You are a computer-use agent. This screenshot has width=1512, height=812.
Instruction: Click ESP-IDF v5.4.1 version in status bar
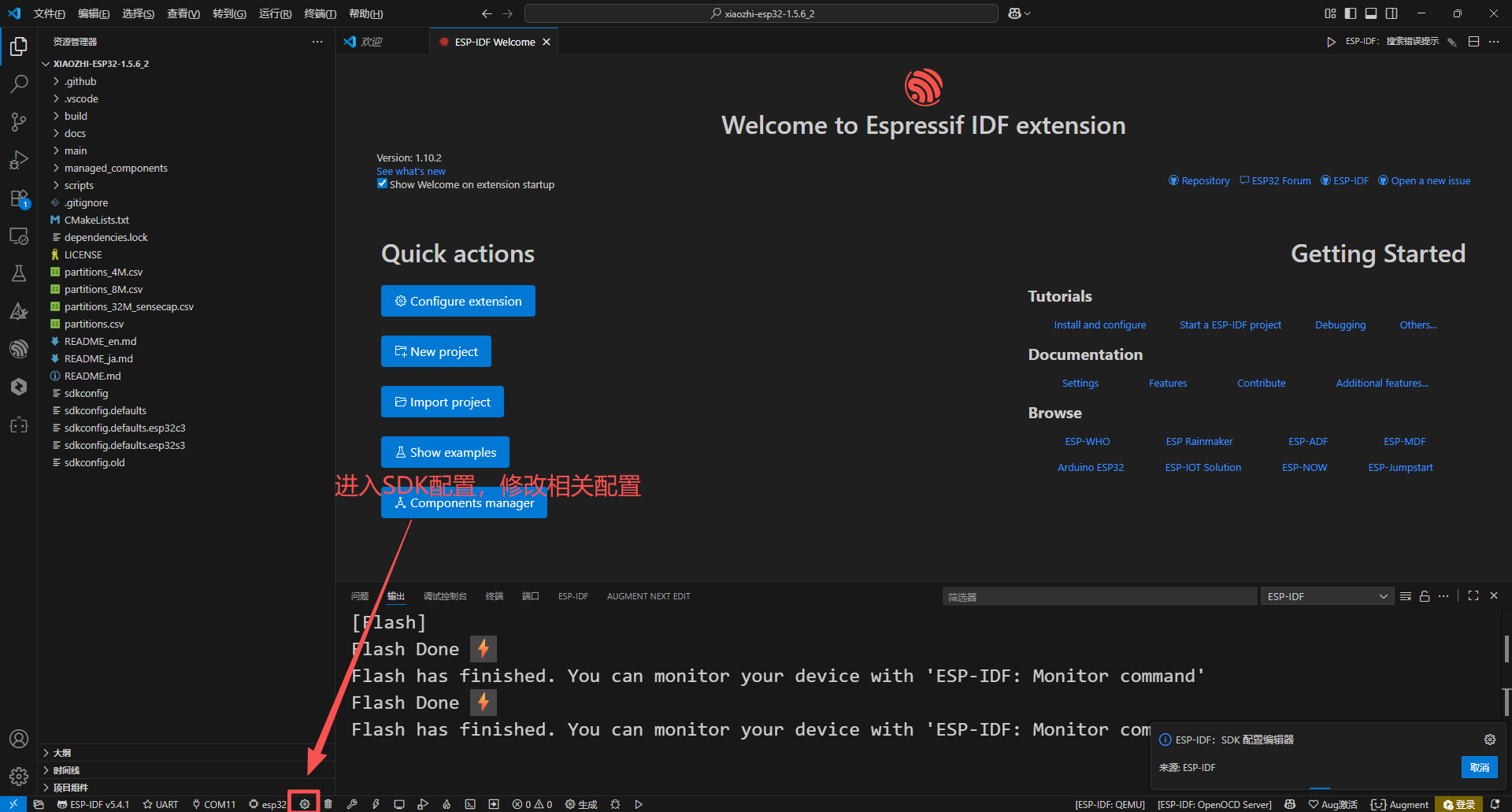(93, 804)
